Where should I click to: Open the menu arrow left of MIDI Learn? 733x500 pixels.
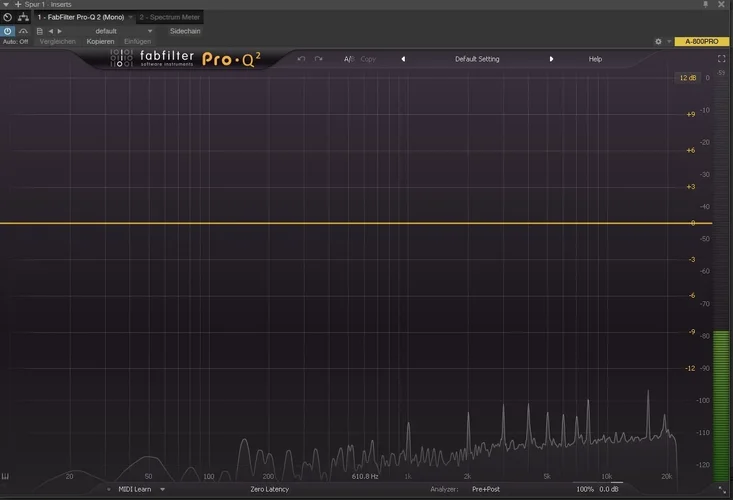108,489
